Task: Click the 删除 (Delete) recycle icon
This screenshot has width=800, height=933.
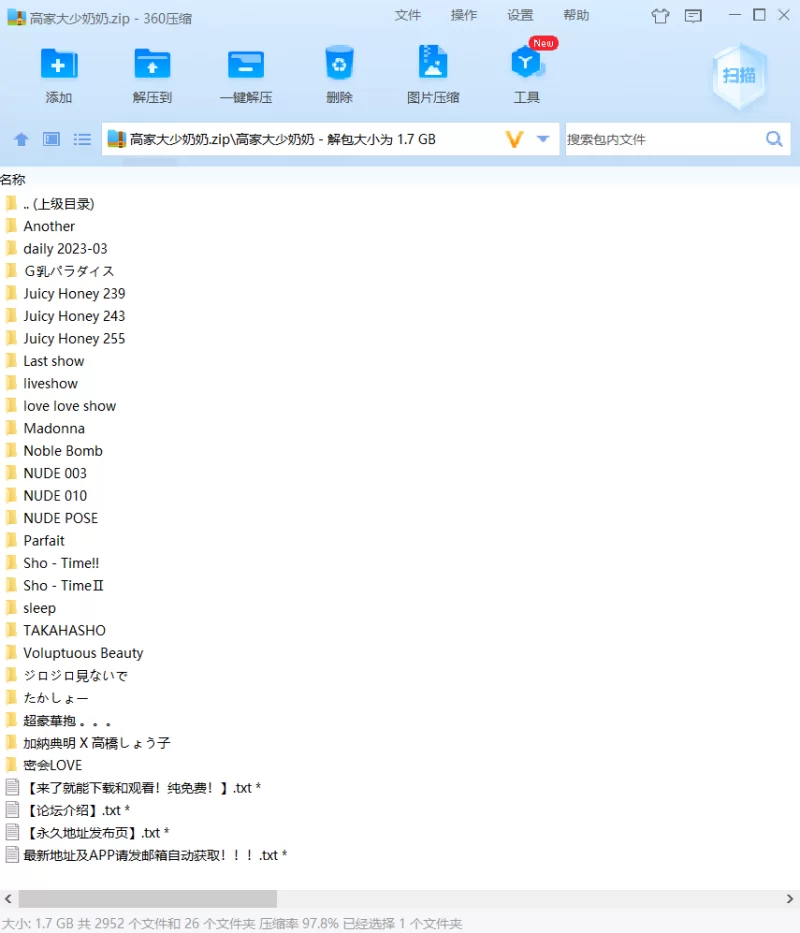Action: [x=339, y=63]
